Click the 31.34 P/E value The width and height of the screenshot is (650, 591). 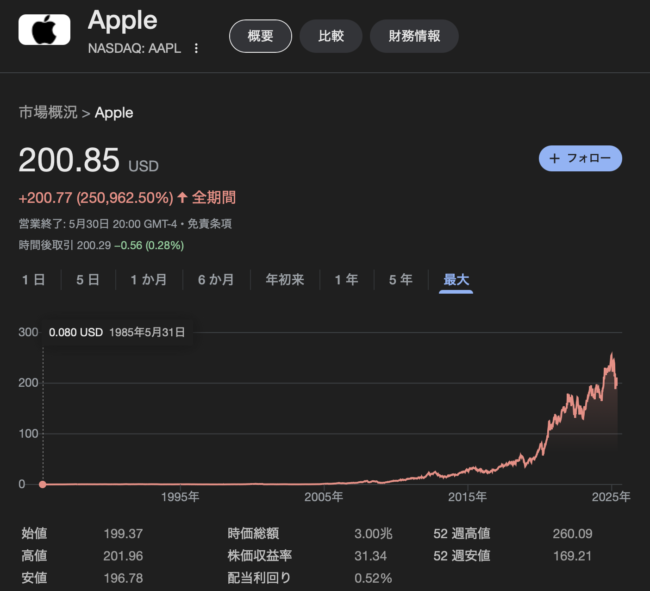[x=371, y=556]
